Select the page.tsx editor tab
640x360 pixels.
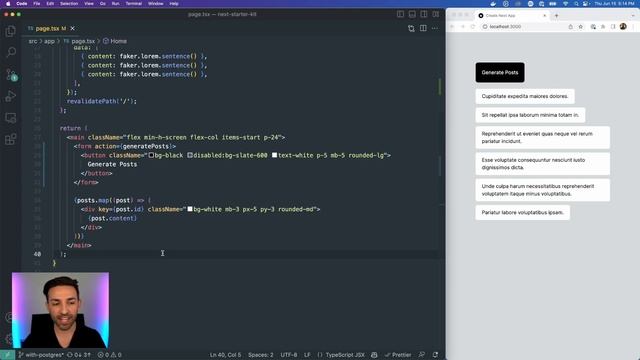click(51, 28)
